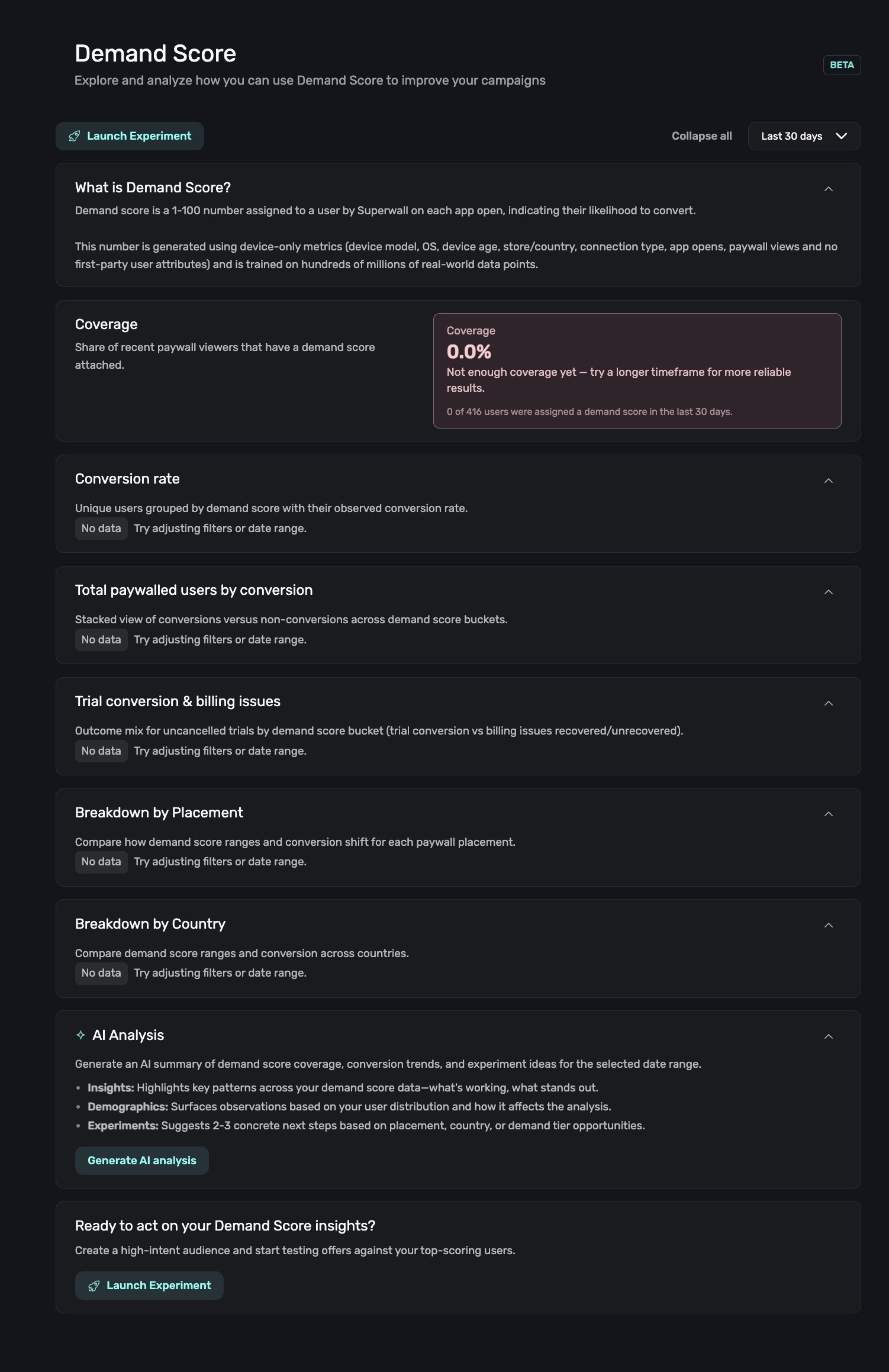
Task: Collapse Trial conversion & billing issues section
Action: pos(828,703)
